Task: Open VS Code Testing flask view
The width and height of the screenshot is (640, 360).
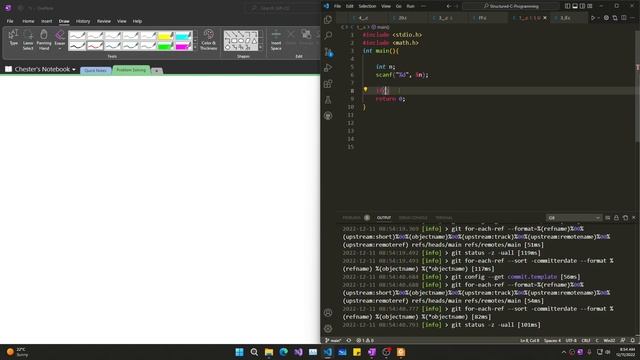Action: [x=328, y=100]
